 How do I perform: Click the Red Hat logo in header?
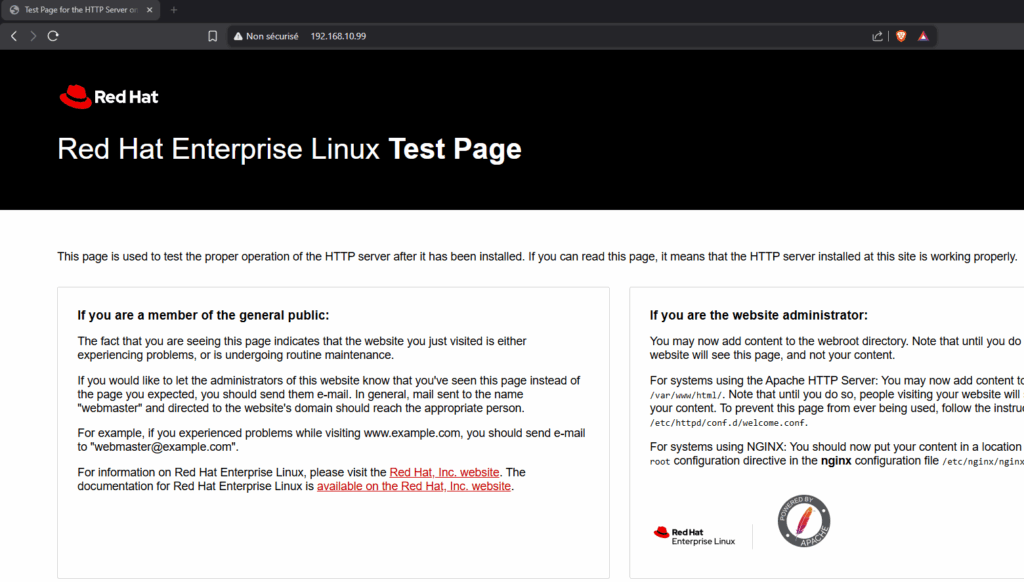108,97
